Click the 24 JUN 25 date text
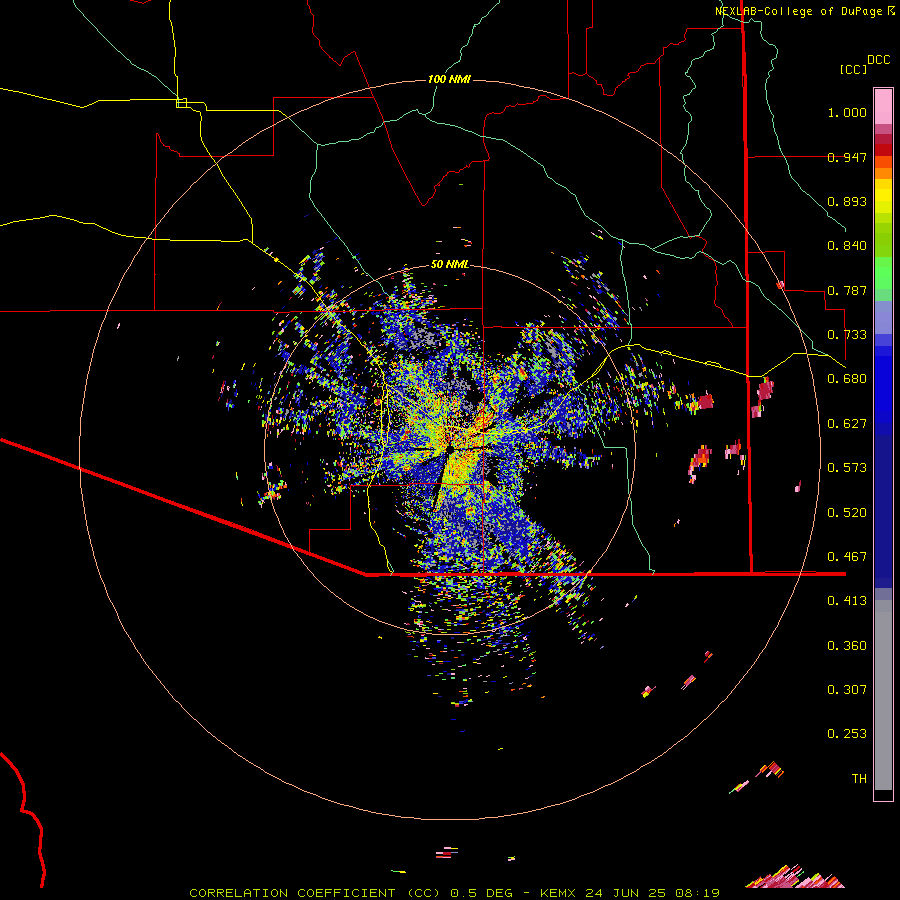Image resolution: width=900 pixels, height=900 pixels. [x=625, y=893]
